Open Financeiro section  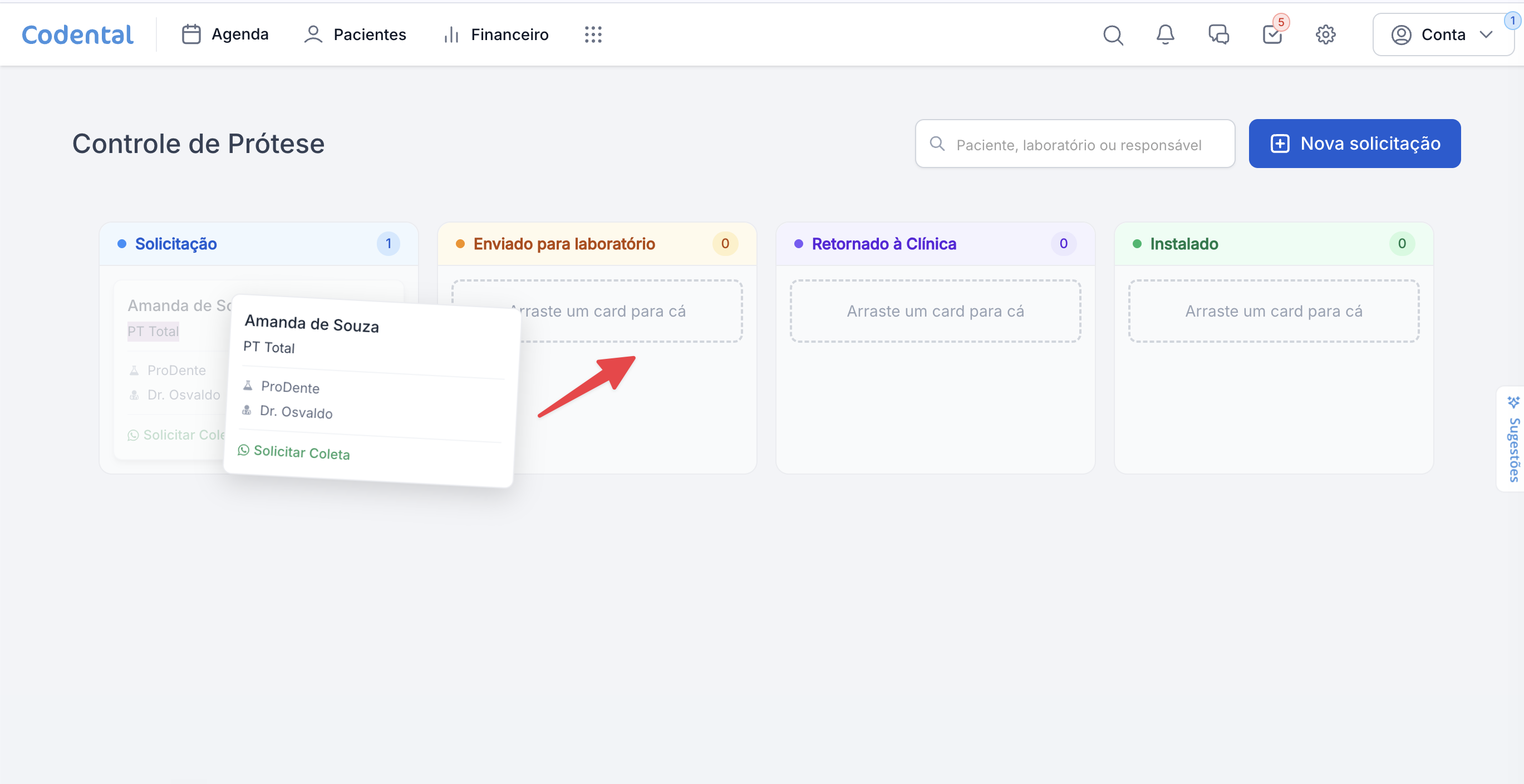coord(496,34)
